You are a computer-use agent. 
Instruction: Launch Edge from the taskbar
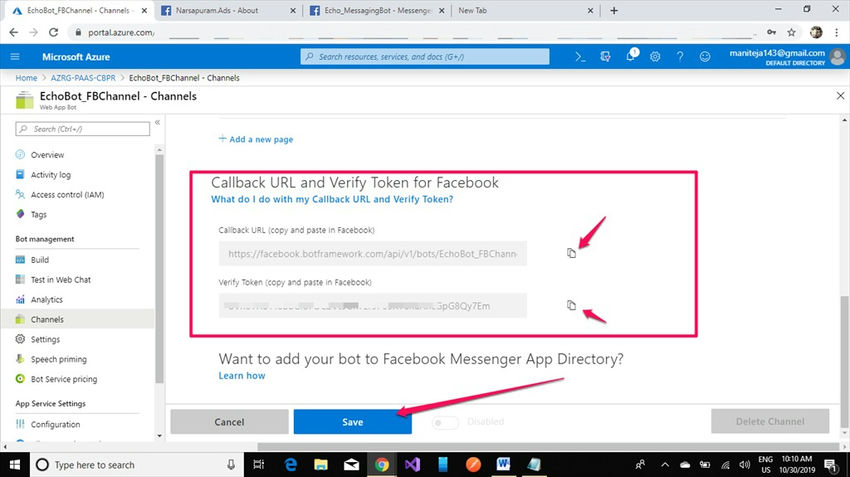coord(291,465)
